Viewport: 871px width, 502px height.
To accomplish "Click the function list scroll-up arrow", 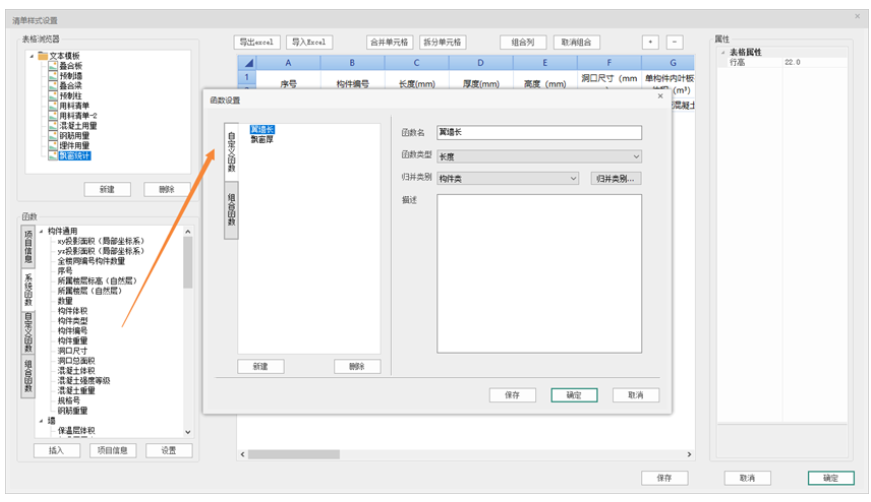I will (188, 231).
